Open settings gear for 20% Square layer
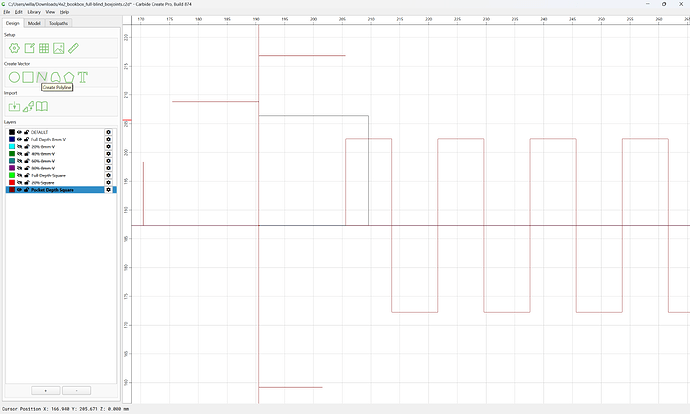Image resolution: width=690 pixels, height=414 pixels. click(108, 183)
